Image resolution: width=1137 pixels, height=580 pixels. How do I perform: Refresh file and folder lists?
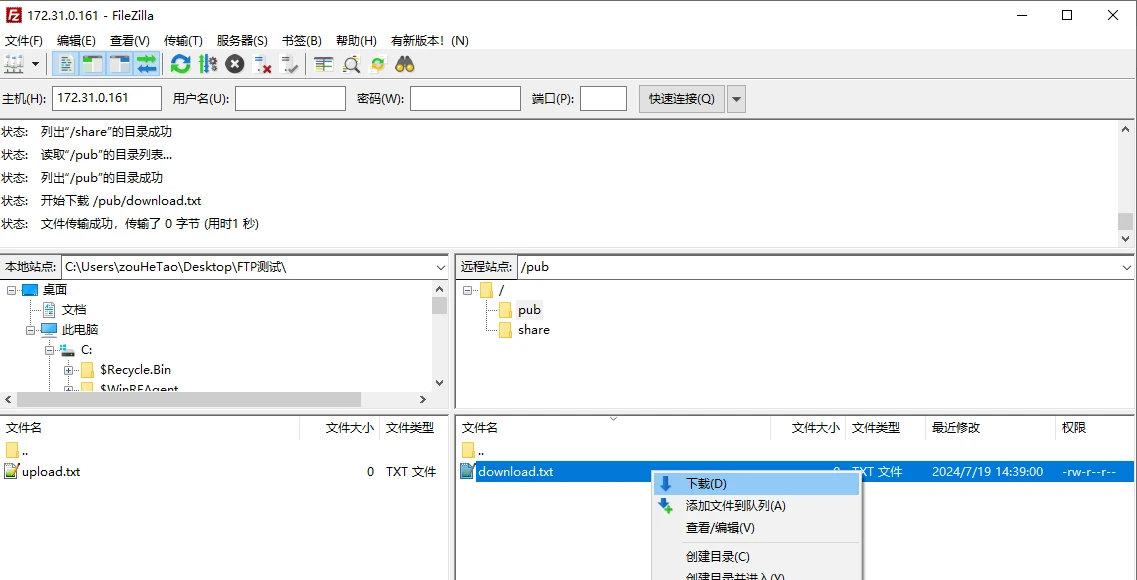(x=180, y=65)
